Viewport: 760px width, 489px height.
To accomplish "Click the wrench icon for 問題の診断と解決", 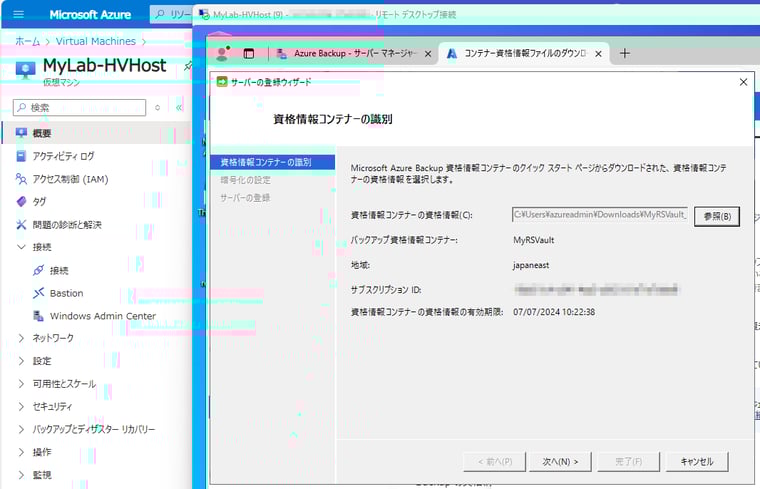I will click(x=21, y=224).
